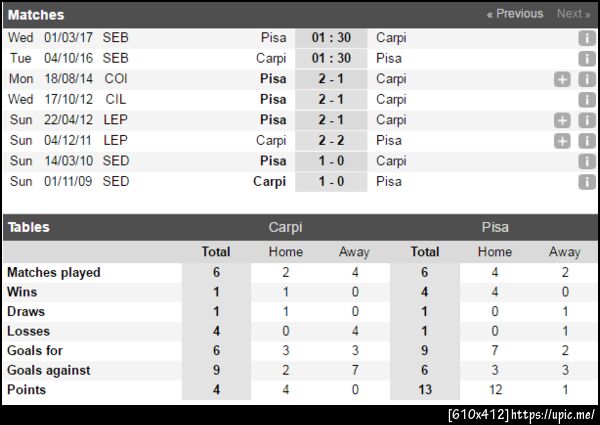Open info icon on 04/12/11 match row

pos(587,141)
